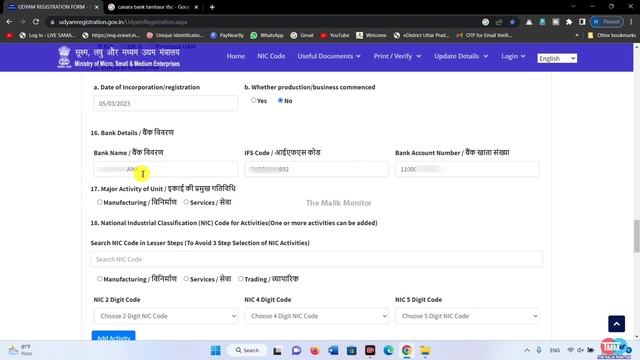The image size is (640, 360).
Task: Close the canara bank tab
Action: coord(196,7)
